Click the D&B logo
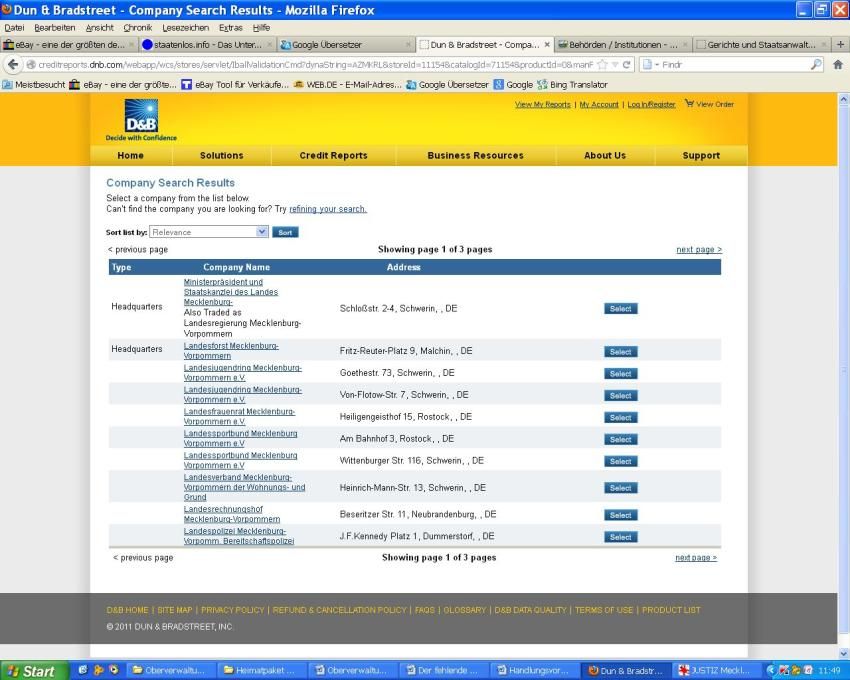Screen dimensions: 850x680 [x=140, y=119]
